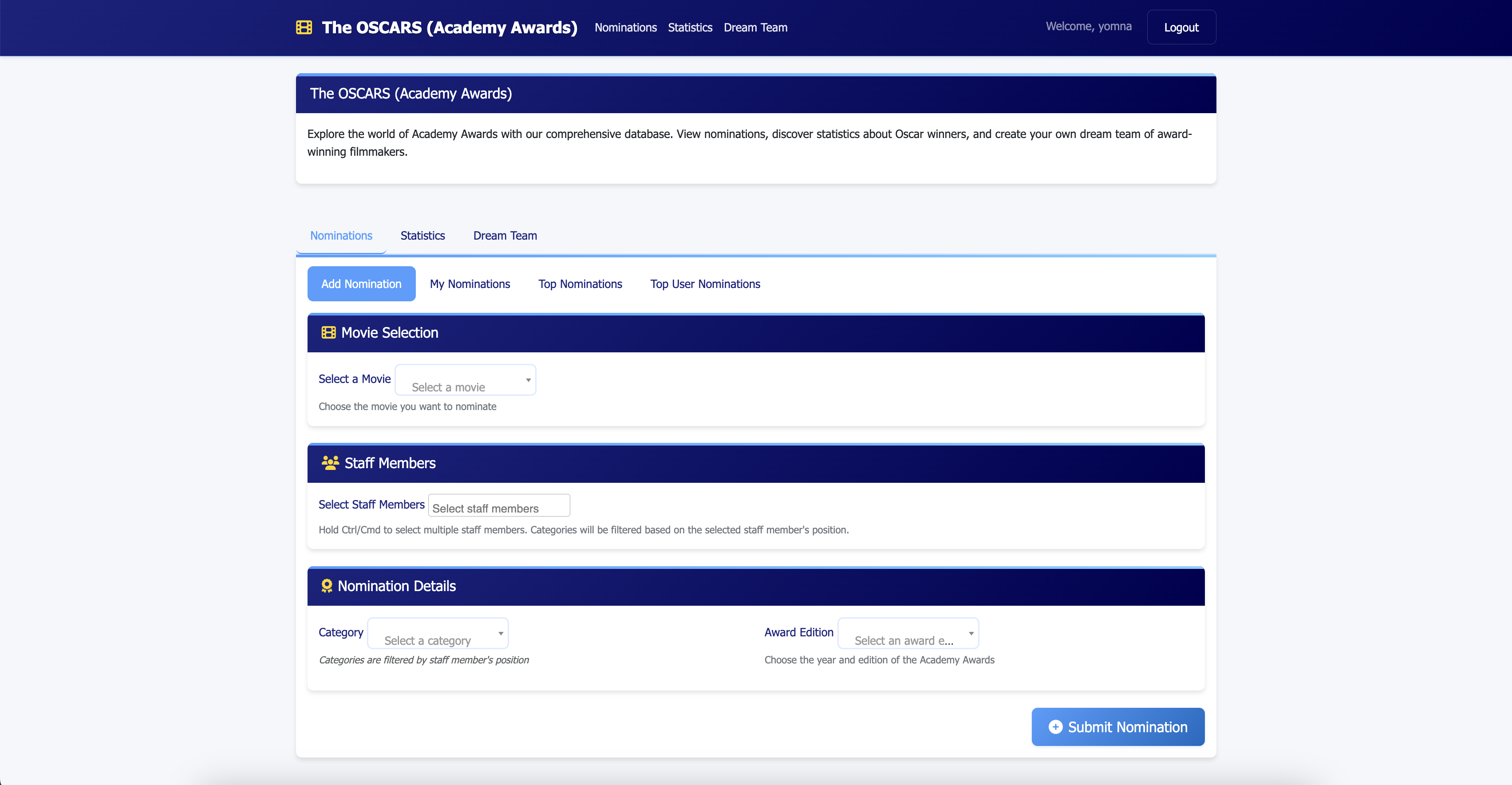Image resolution: width=1512 pixels, height=785 pixels.
Task: Click the Submit Nomination button
Action: [x=1118, y=727]
